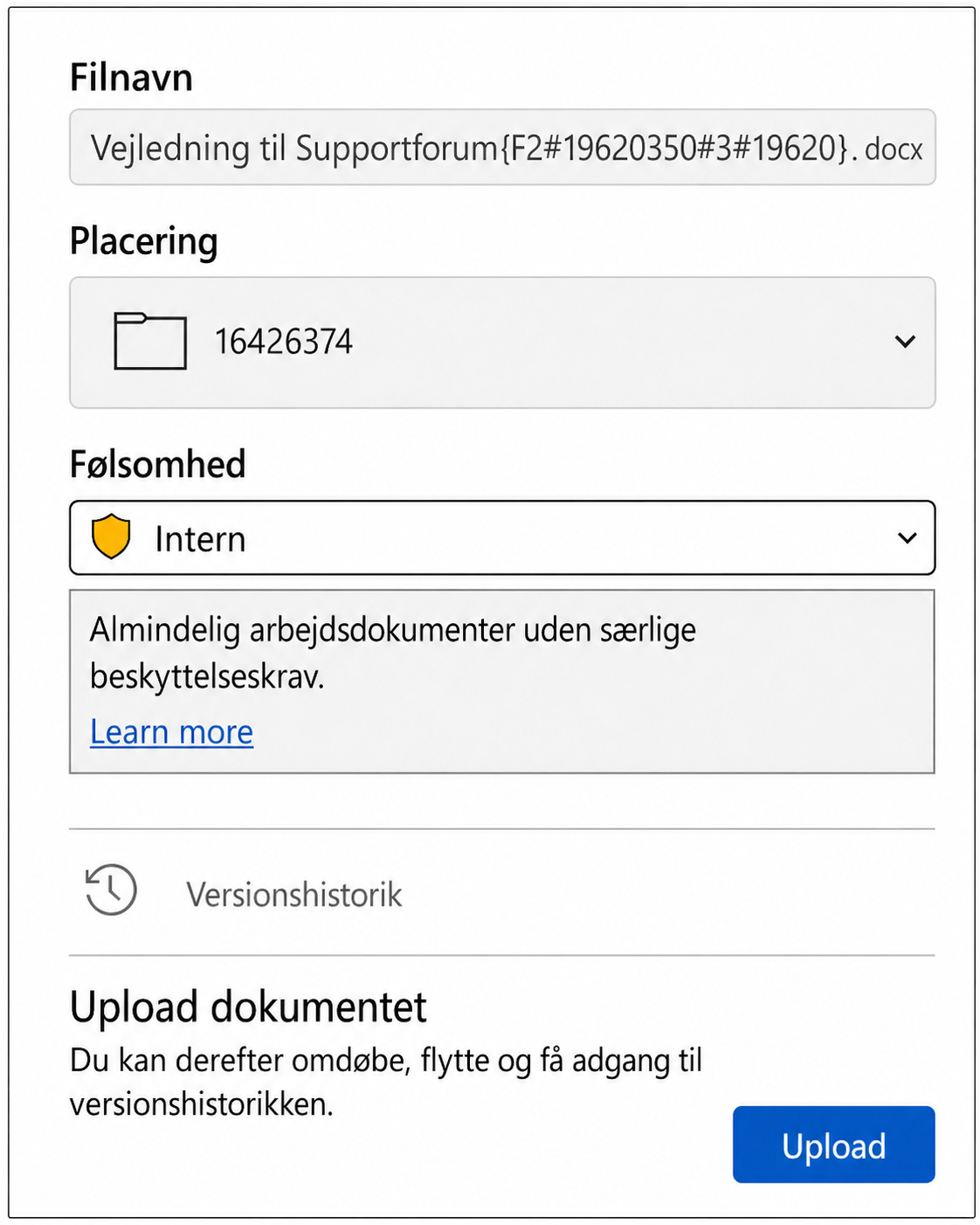Click the folder name 16426374
The width and height of the screenshot is (980, 1225).
[x=284, y=342]
